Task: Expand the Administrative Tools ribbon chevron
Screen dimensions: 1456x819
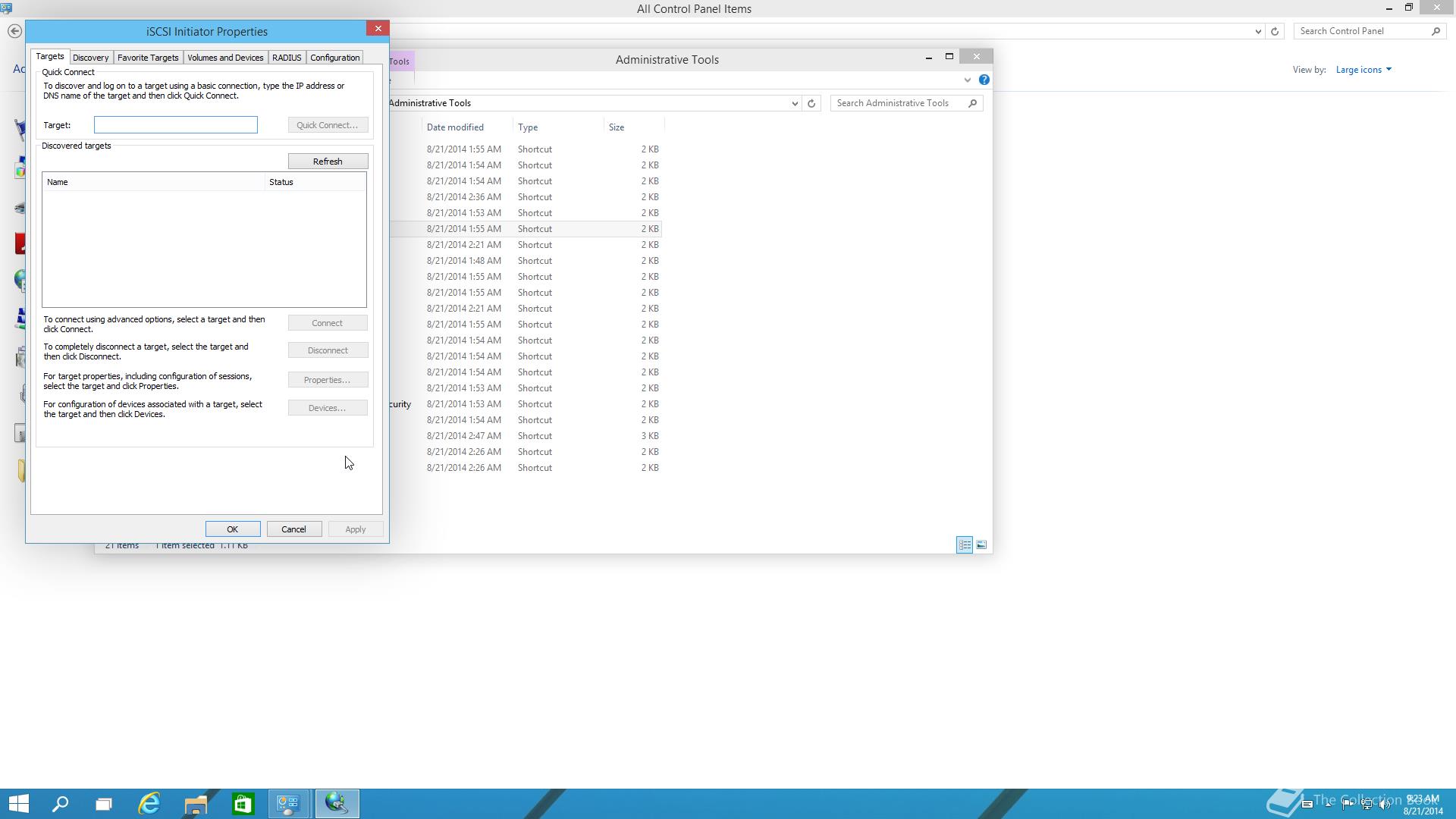Action: [x=967, y=80]
